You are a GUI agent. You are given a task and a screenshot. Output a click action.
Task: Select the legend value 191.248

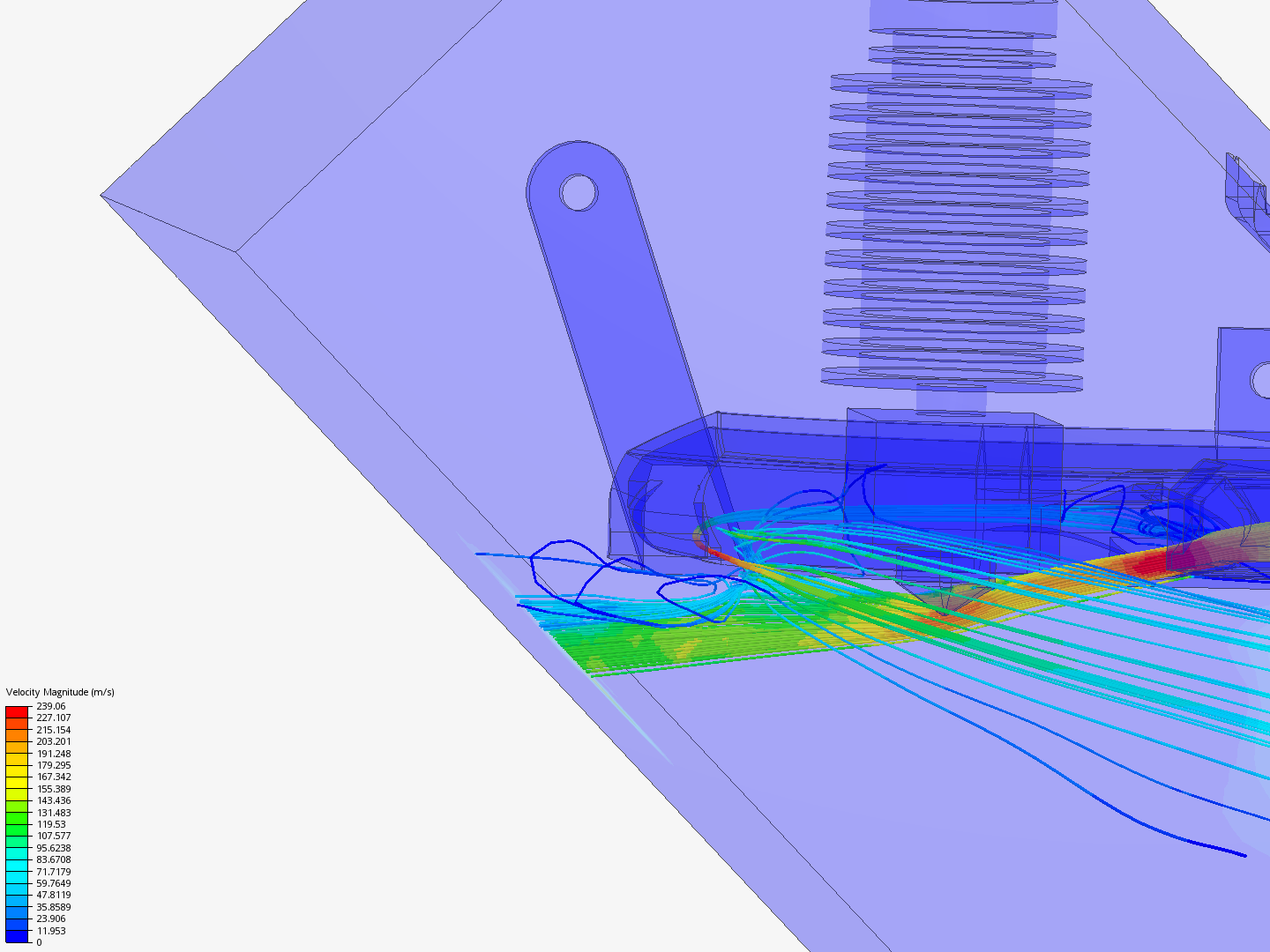tap(54, 754)
